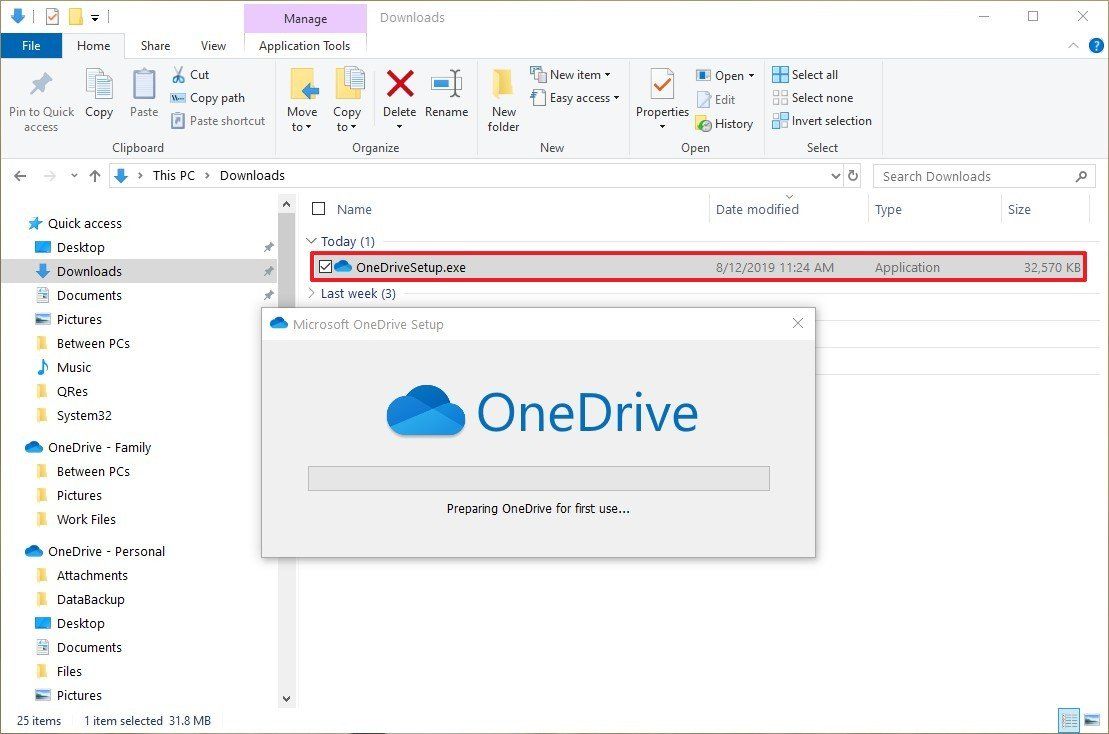Select the Rename tool
This screenshot has height=734, width=1109.
446,97
